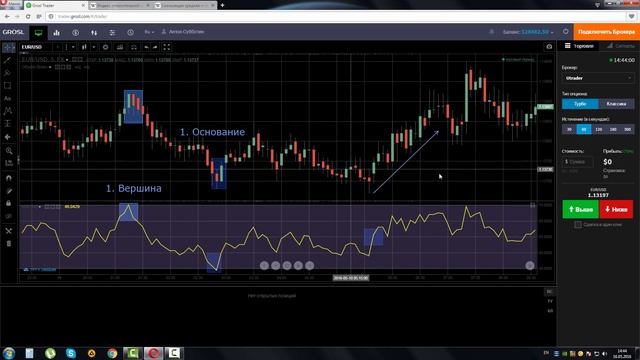Expand the Utrader broker dropdown
This screenshot has width=640, height=360.
[x=598, y=78]
